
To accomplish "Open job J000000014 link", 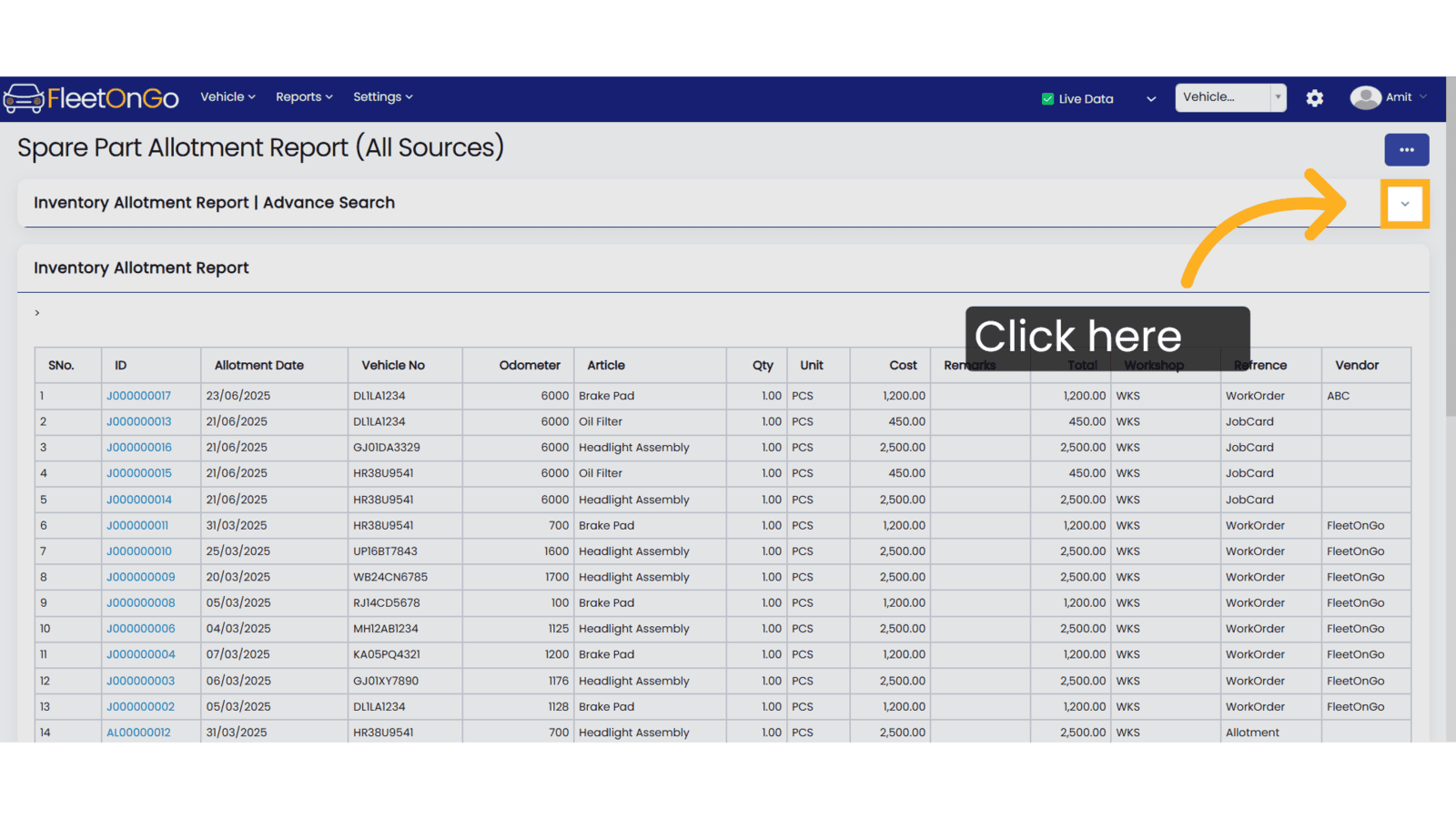I will click(x=138, y=500).
